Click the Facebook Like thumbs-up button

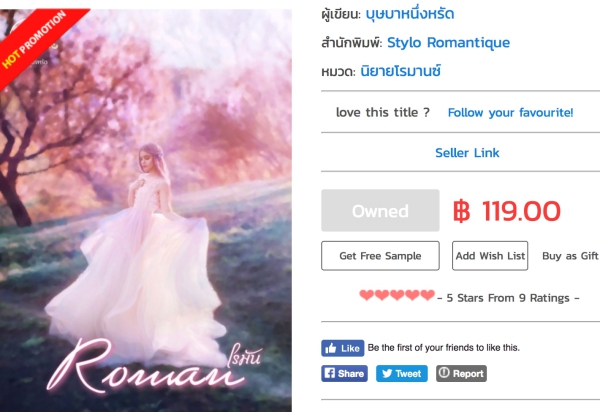342,348
